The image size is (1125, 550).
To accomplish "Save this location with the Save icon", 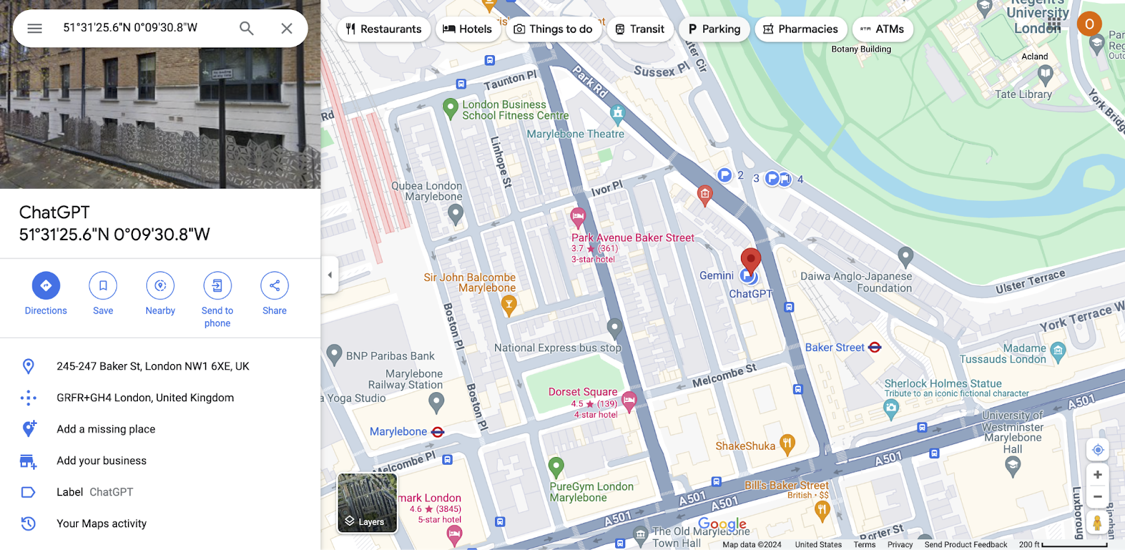I will [x=103, y=285].
